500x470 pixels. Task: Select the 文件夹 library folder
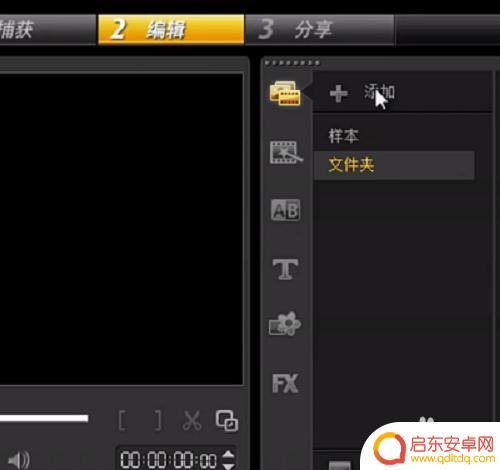pyautogui.click(x=394, y=165)
